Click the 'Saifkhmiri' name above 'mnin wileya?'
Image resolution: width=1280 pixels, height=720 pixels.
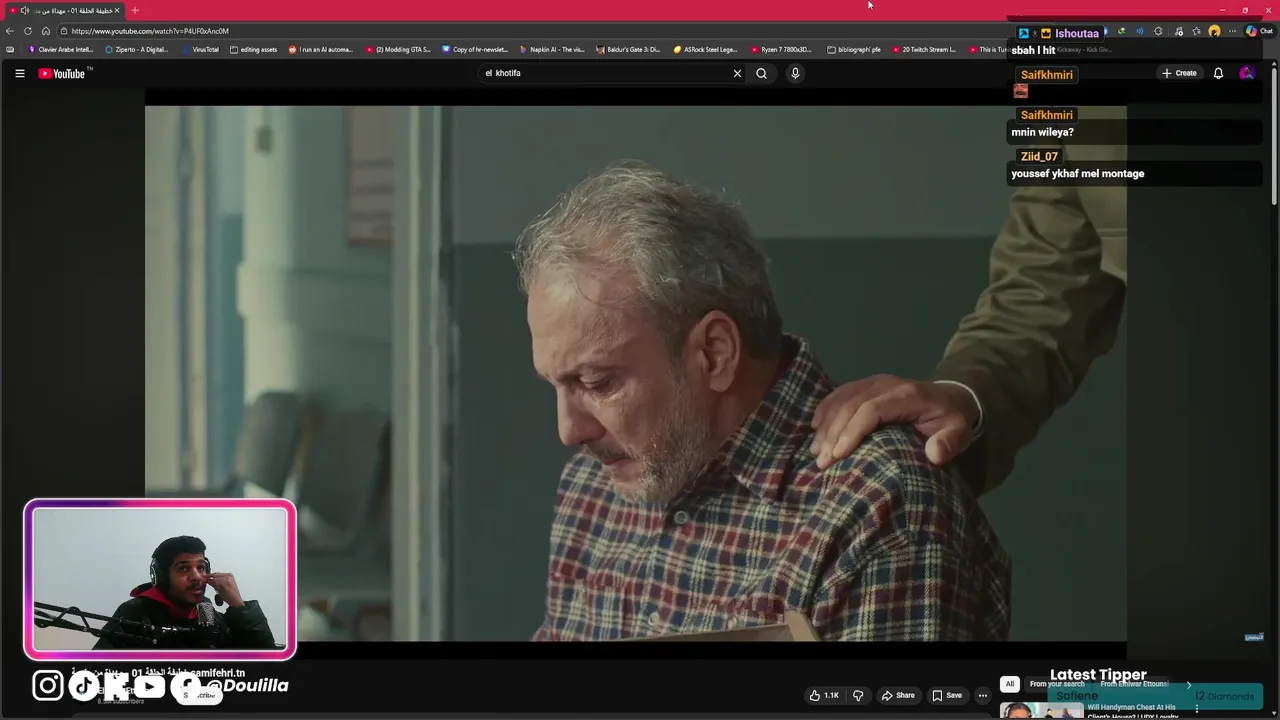coord(1047,115)
